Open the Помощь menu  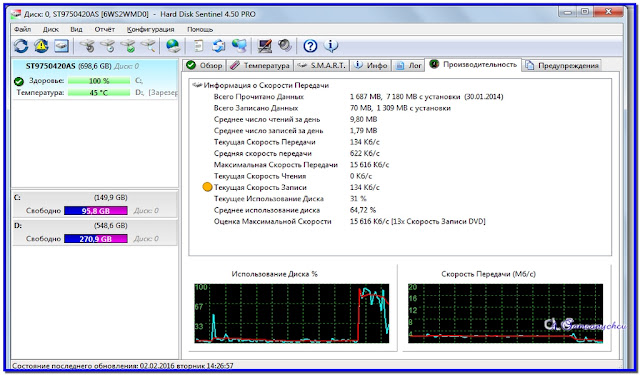pyautogui.click(x=200, y=29)
